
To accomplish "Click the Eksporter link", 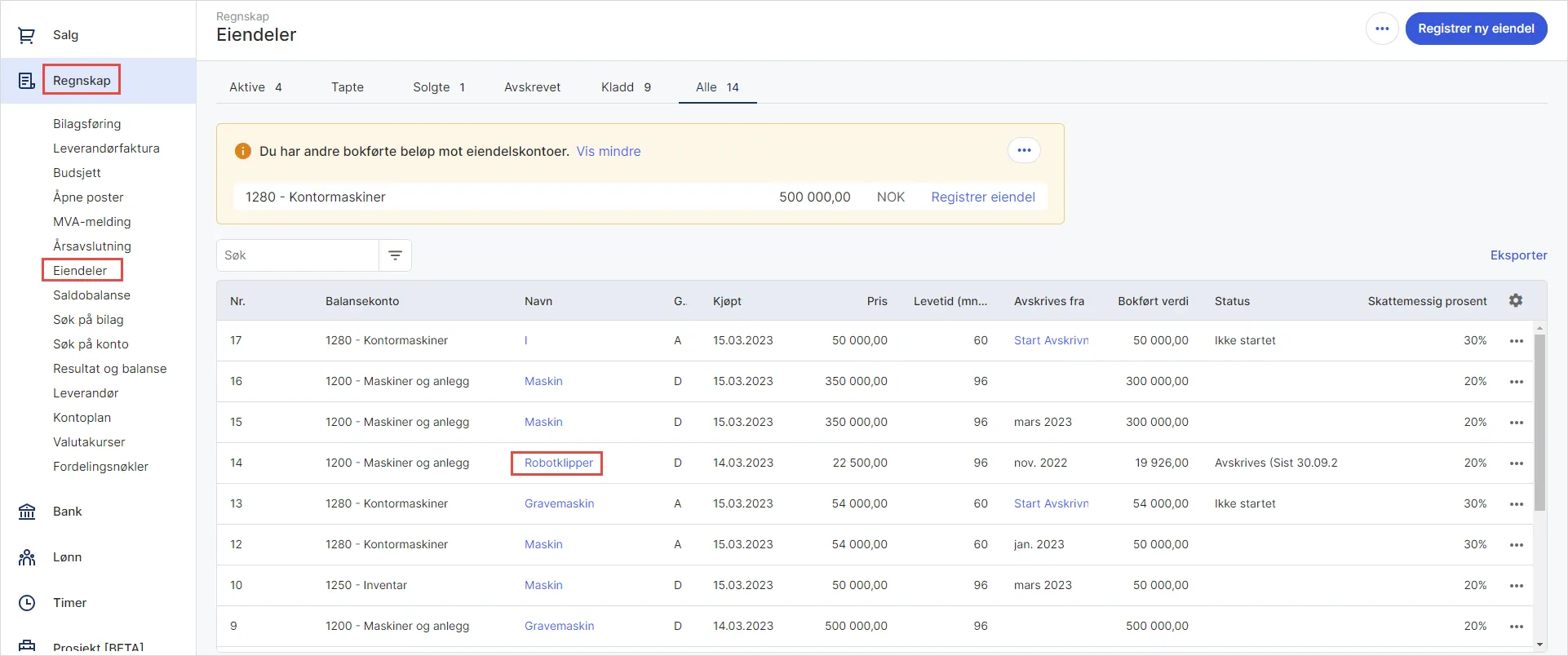I will click(1518, 255).
